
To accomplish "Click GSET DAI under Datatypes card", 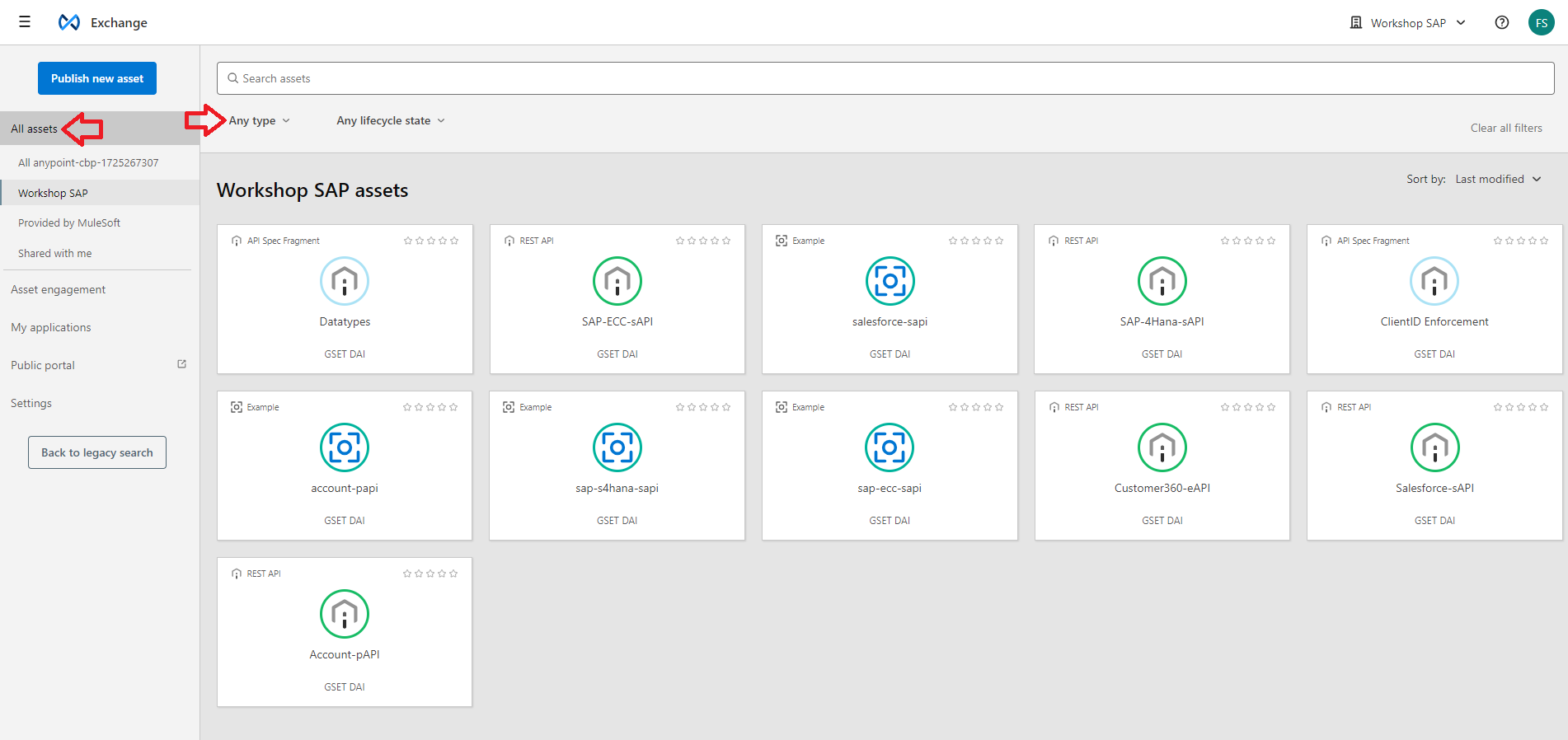I will [x=345, y=354].
